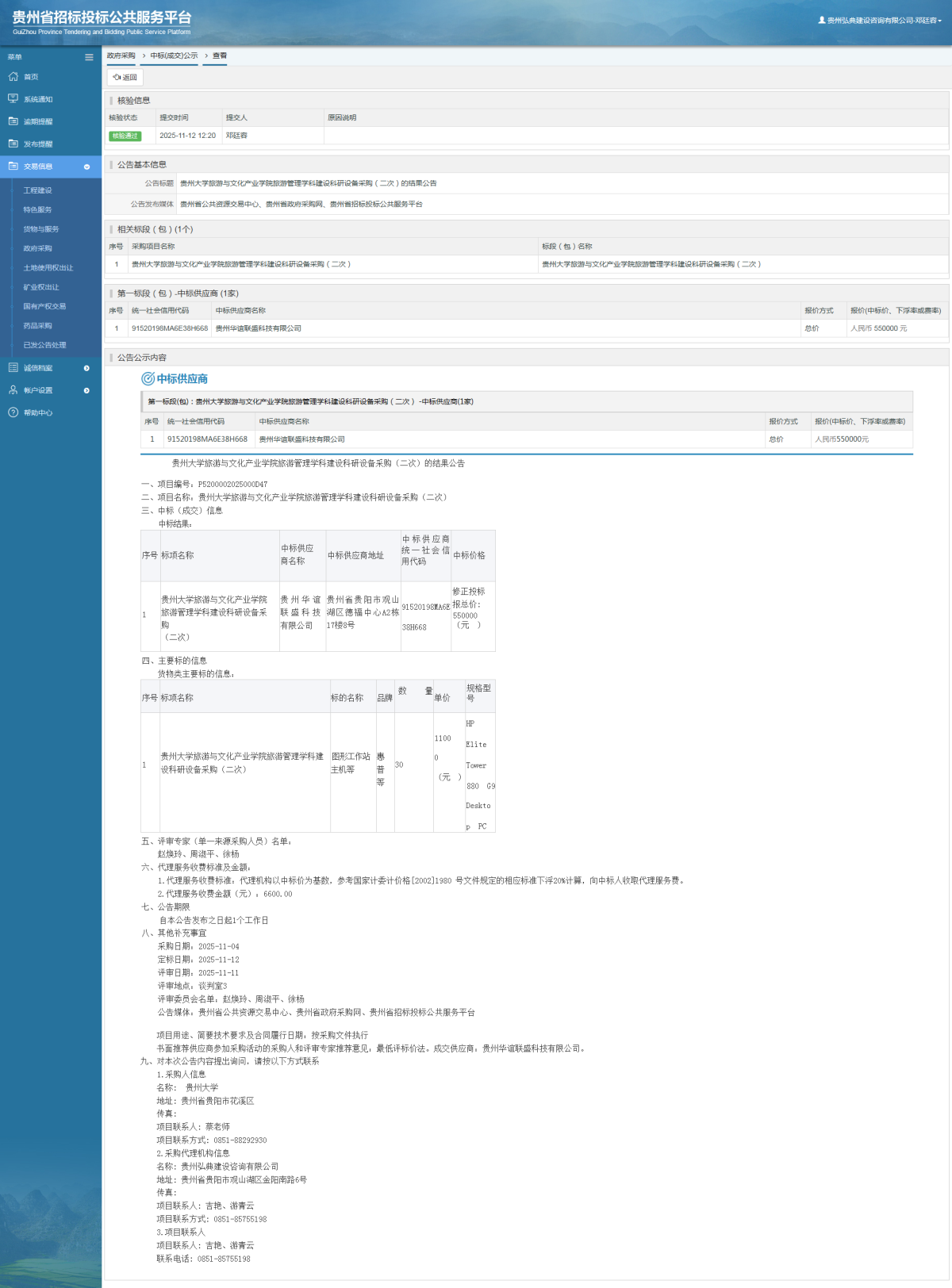Collapse the 交易信息 menu arrow
The width and height of the screenshot is (952, 1288).
(x=86, y=167)
